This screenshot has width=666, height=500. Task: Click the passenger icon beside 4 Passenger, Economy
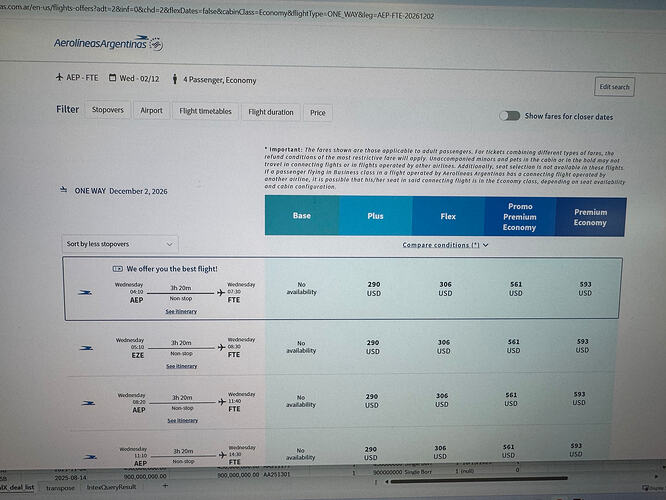tap(175, 80)
